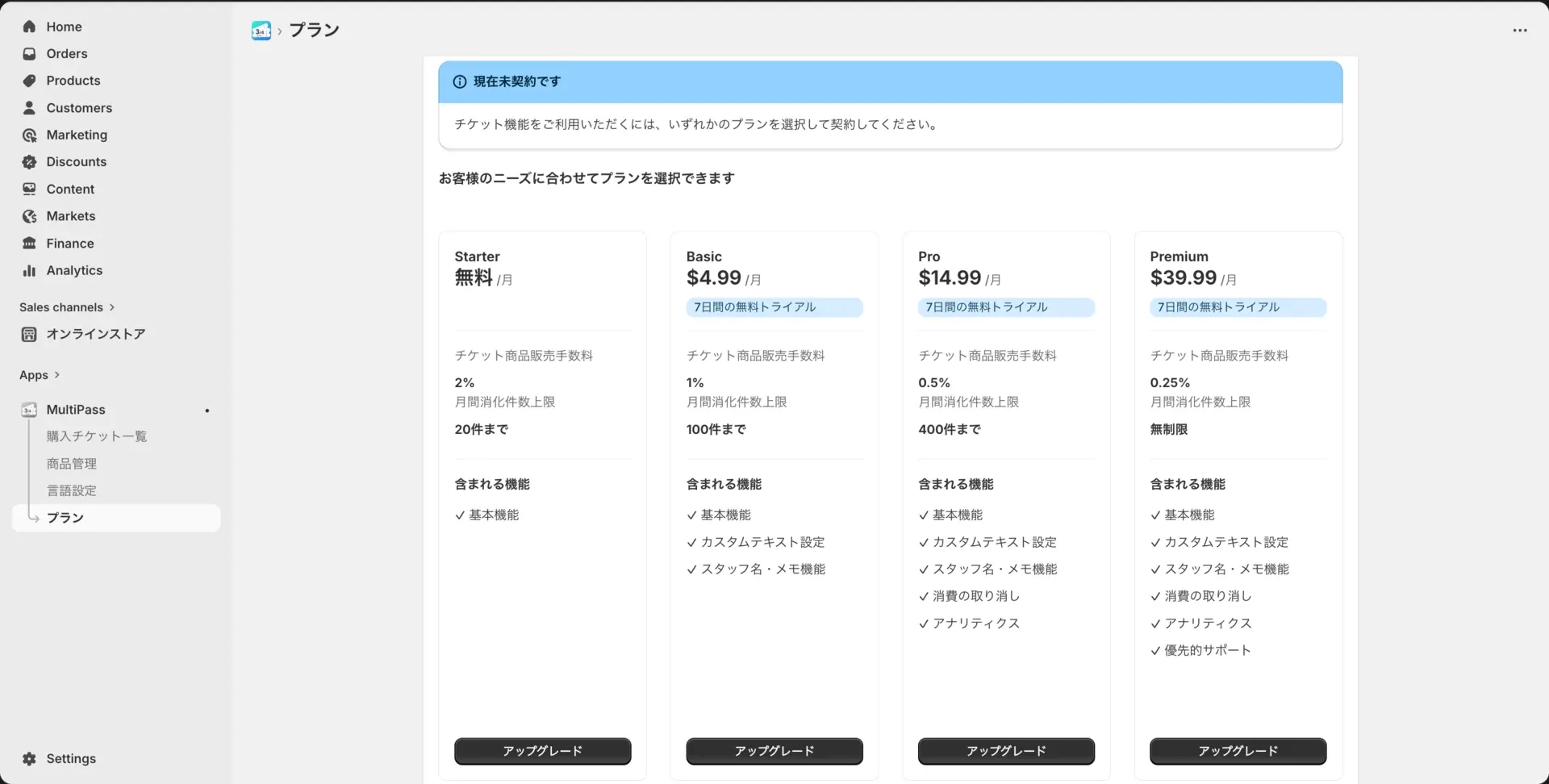
Task: Open the three-dot more options menu
Action: (1520, 31)
